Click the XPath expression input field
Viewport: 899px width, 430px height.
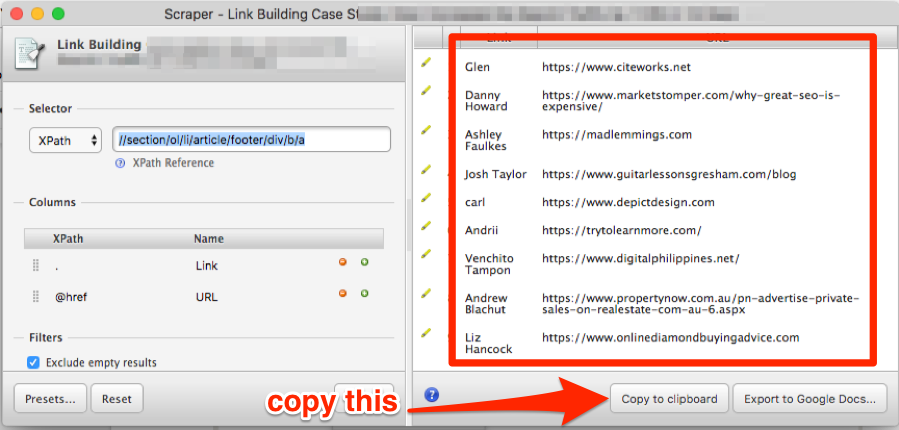coord(251,140)
